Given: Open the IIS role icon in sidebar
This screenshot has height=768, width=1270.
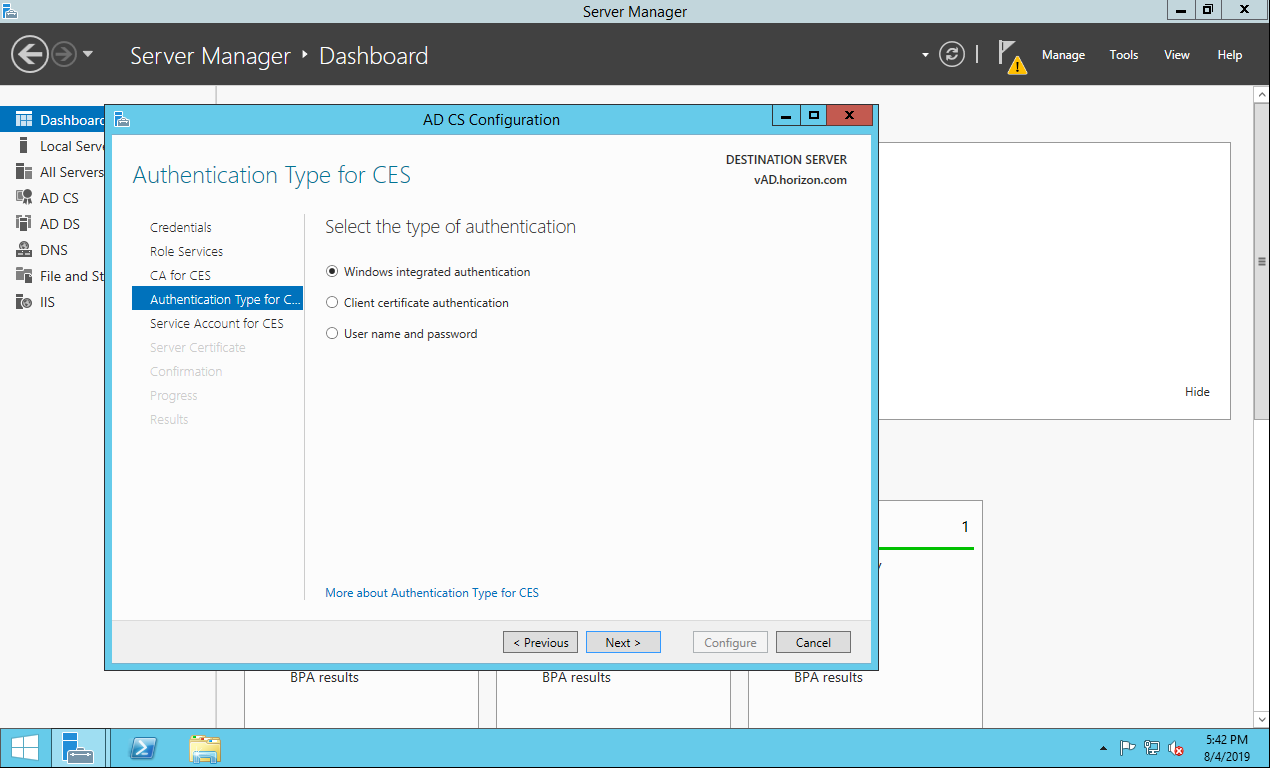Looking at the screenshot, I should tap(24, 302).
